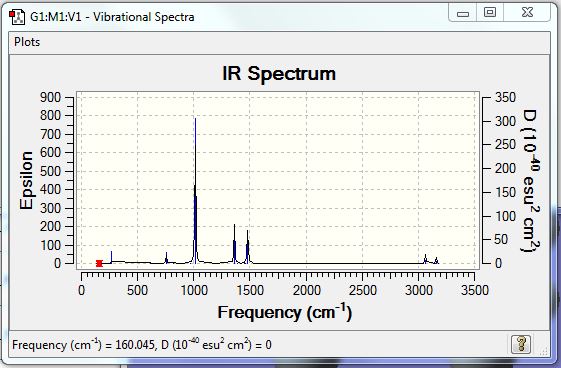Viewport: 561px width, 368px height.
Task: Minimize the Vibrational Spectra window
Action: click(463, 14)
